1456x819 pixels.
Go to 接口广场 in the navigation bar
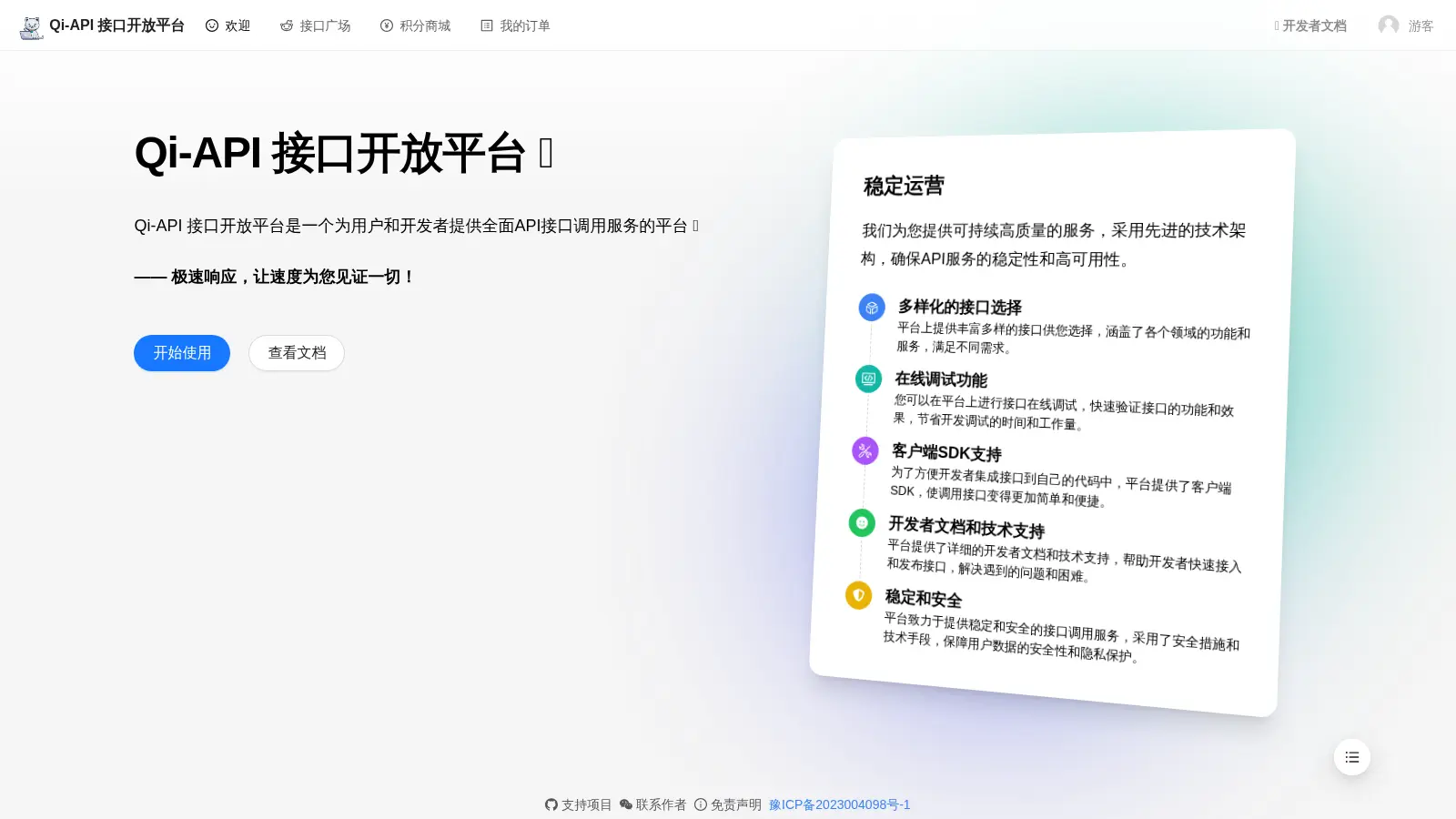(x=315, y=25)
